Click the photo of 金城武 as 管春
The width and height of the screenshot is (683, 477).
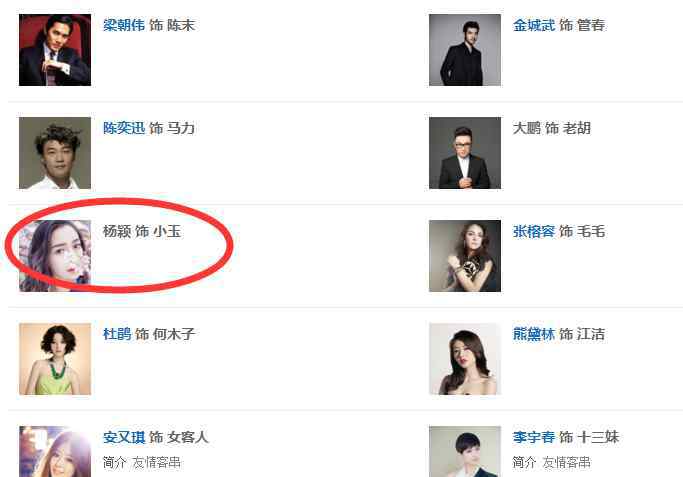465,50
